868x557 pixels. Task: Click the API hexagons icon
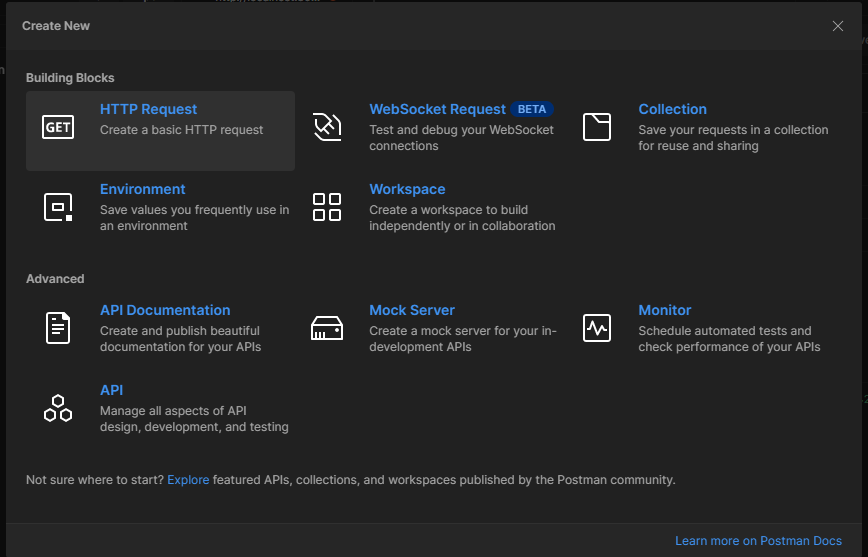(x=58, y=408)
